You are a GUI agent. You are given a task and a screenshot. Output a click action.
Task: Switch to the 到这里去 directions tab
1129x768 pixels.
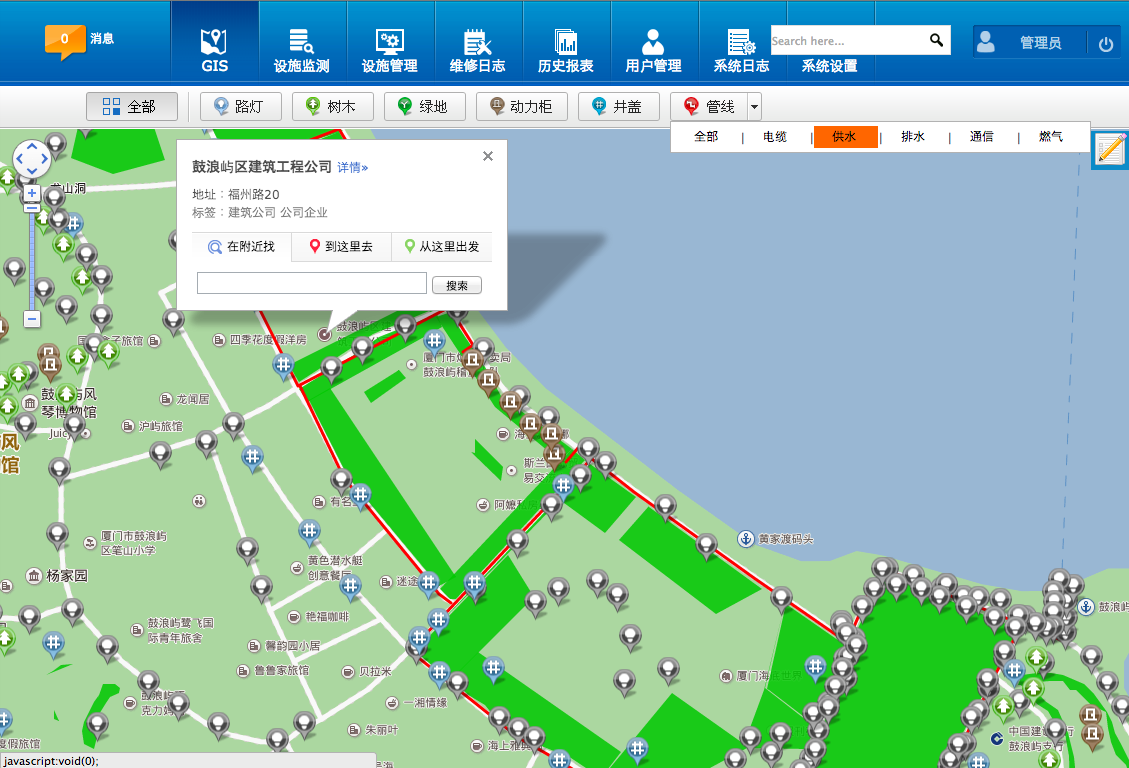[341, 246]
